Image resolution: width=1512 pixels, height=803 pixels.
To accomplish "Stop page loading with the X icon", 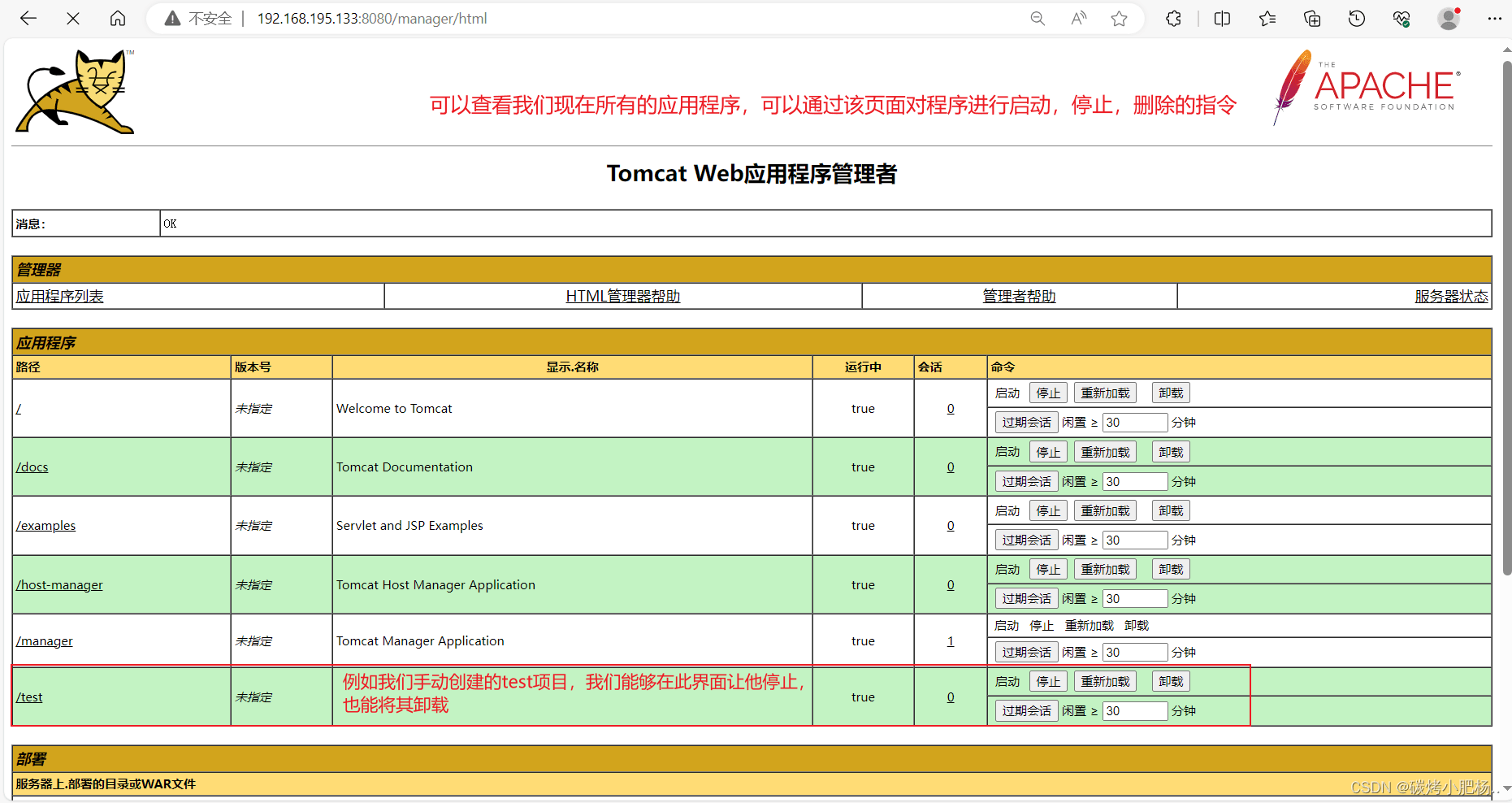I will pyautogui.click(x=73, y=19).
